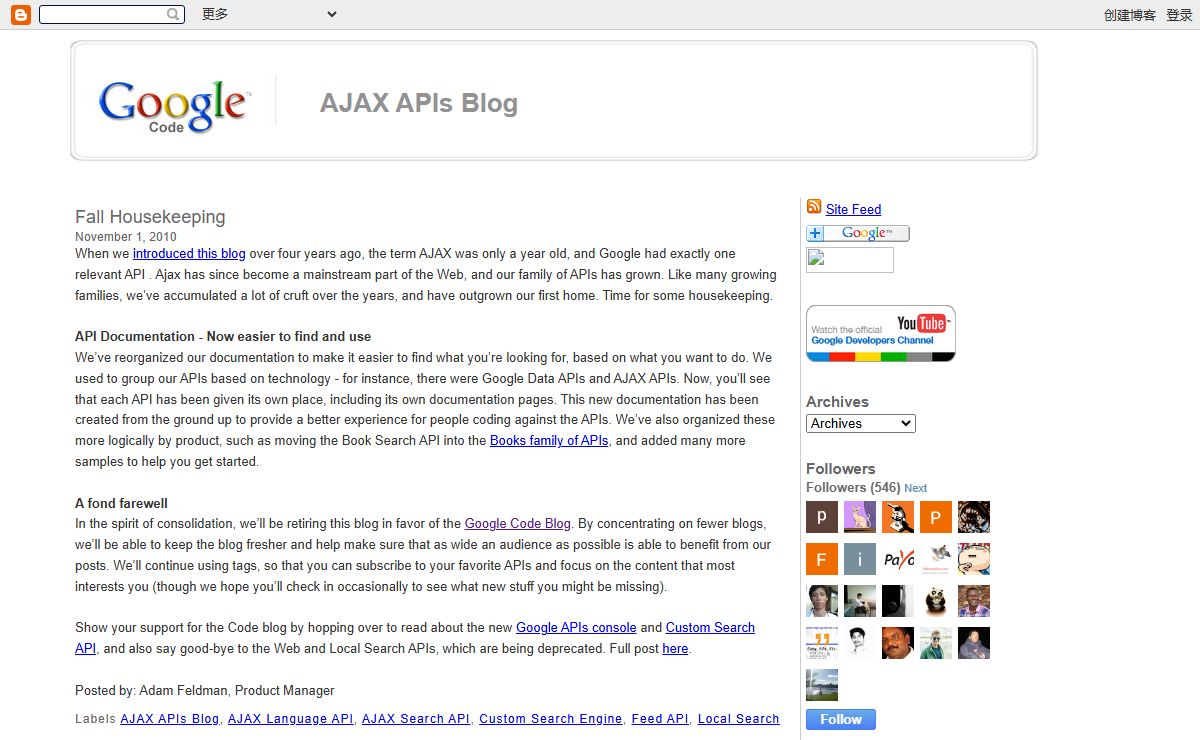
Task: Click the sketch portrait follower avatar
Action: (860, 643)
